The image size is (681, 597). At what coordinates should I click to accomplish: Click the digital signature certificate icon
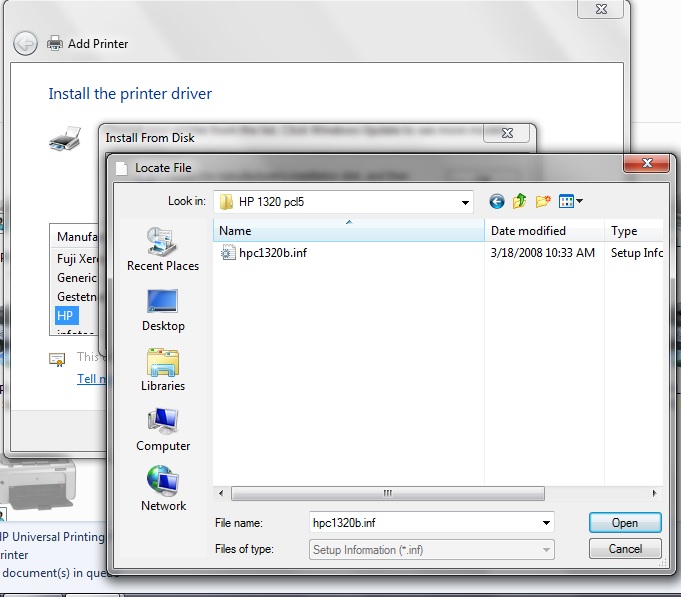pos(57,360)
